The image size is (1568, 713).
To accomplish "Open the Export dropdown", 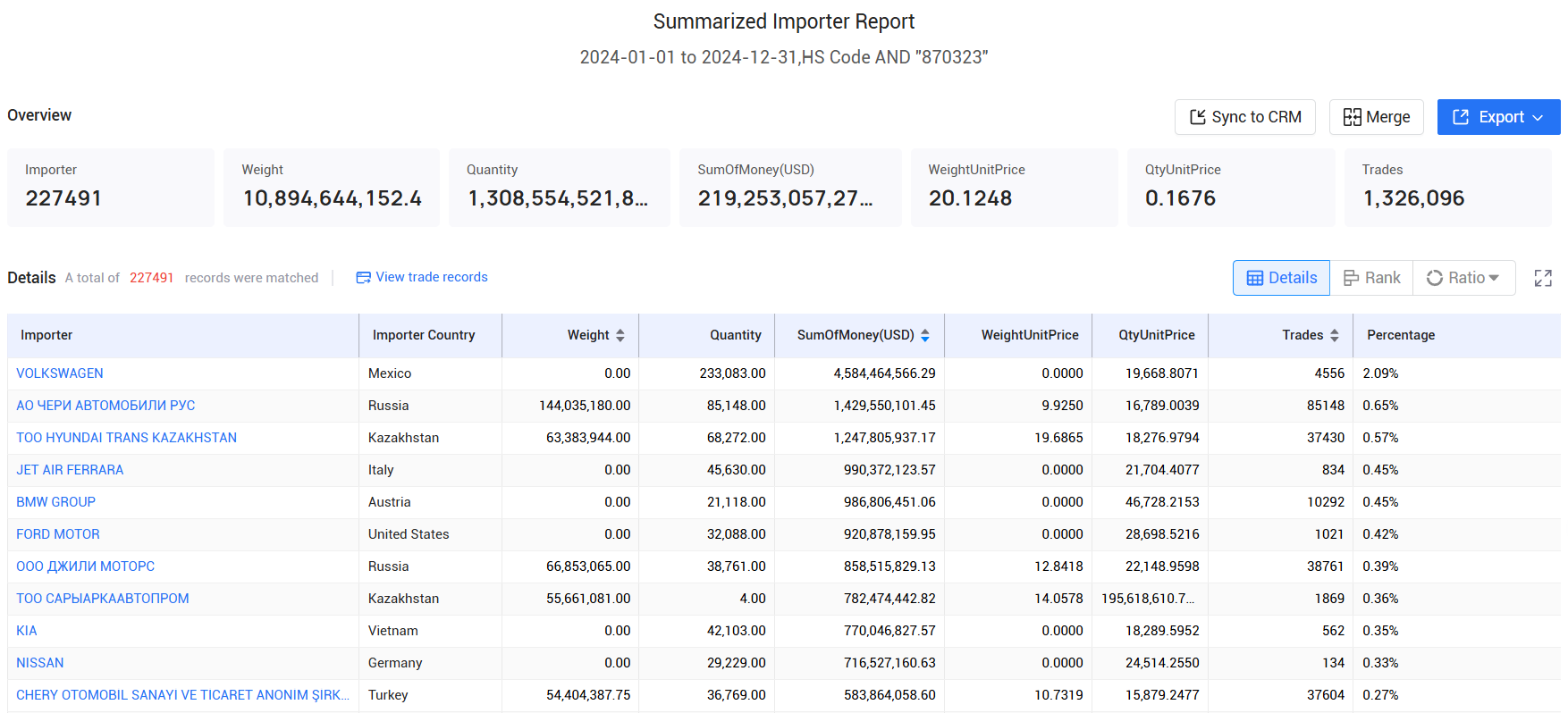I will click(1498, 117).
